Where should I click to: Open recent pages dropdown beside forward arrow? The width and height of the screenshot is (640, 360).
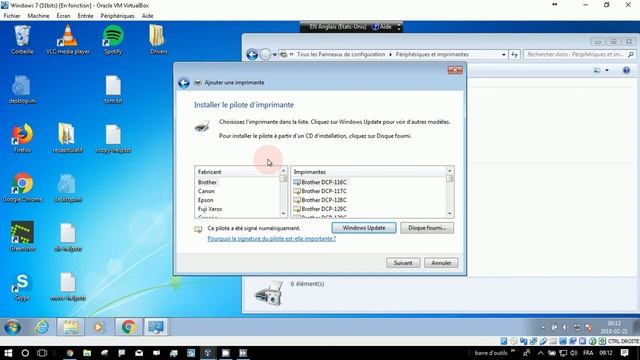(275, 55)
